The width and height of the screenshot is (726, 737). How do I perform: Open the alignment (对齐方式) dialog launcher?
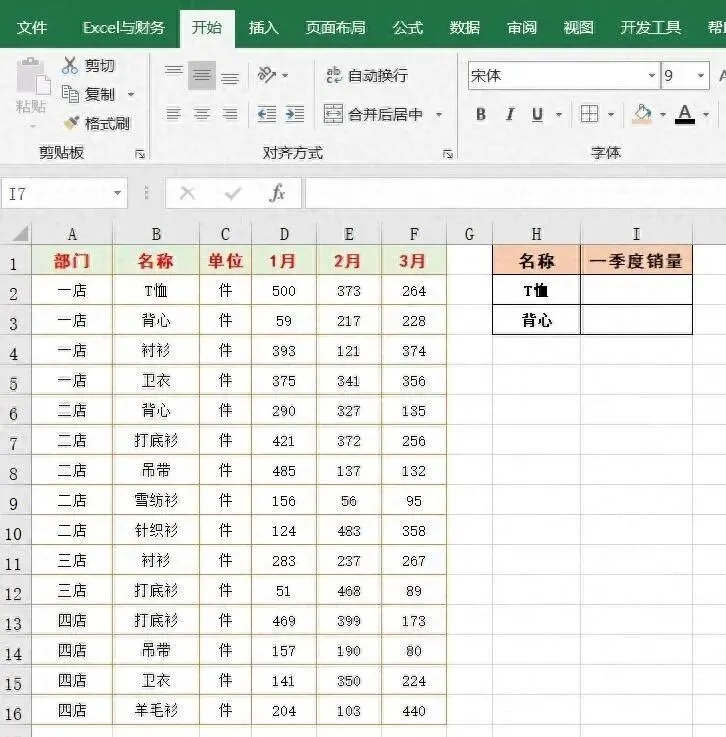tap(448, 154)
